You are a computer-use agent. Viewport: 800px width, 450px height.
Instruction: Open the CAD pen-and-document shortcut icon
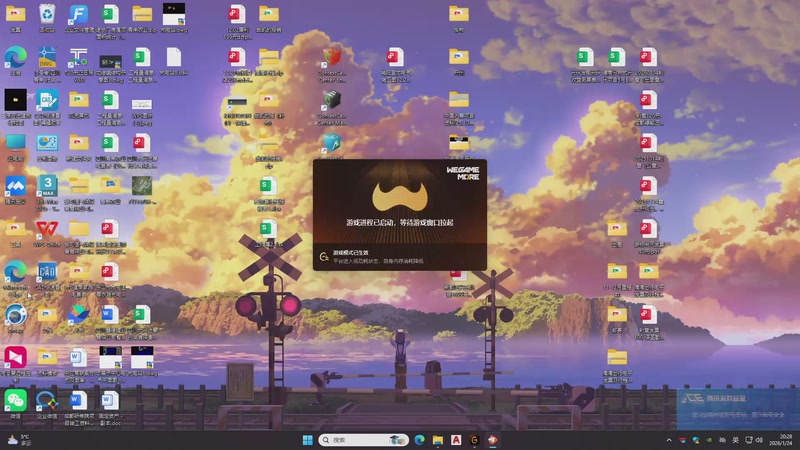47,101
